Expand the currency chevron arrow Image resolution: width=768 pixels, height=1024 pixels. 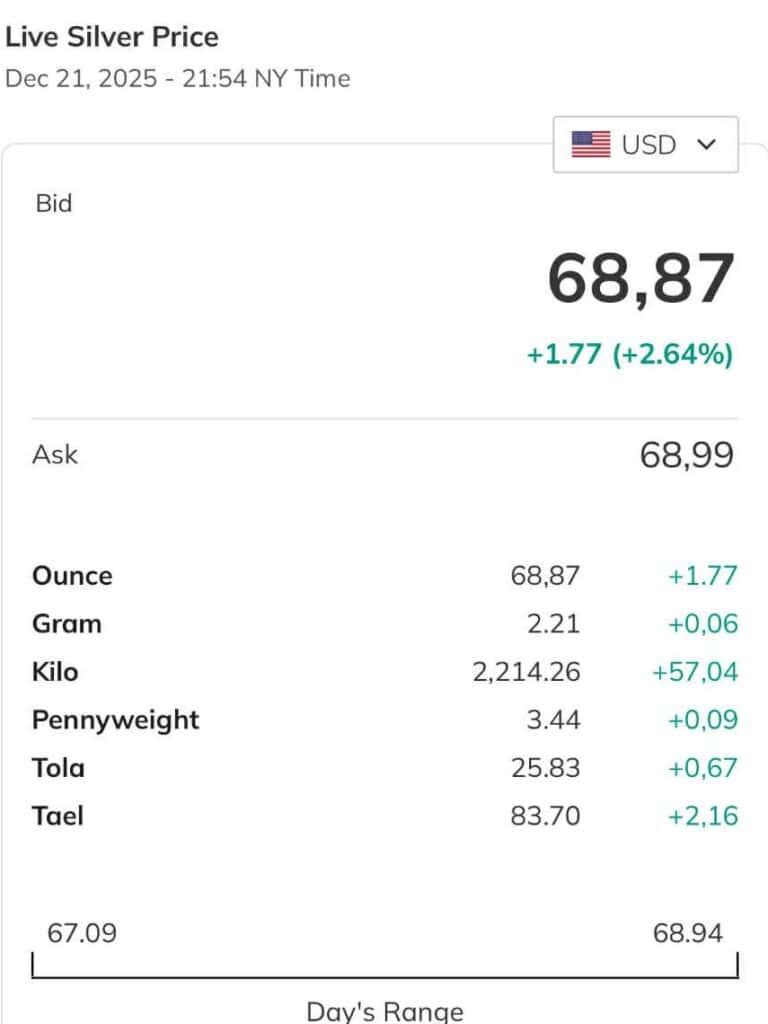pos(707,145)
